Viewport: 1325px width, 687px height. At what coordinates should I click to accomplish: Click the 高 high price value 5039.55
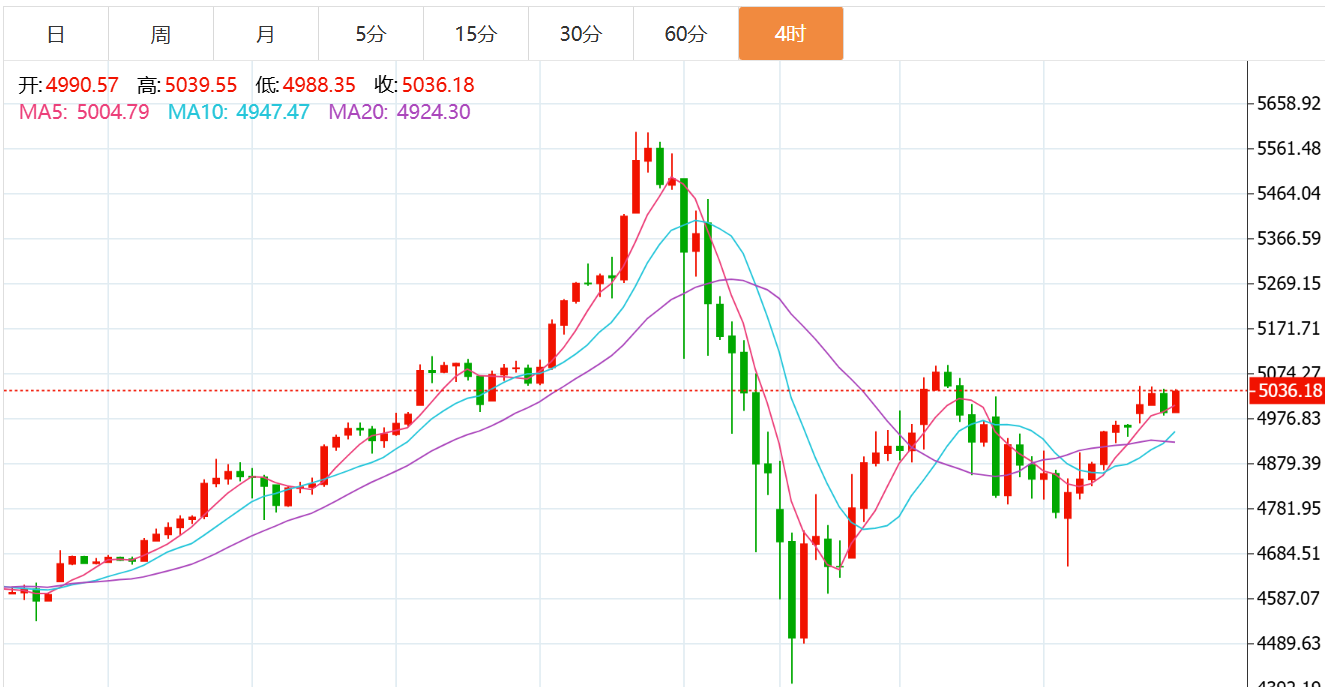[x=201, y=86]
